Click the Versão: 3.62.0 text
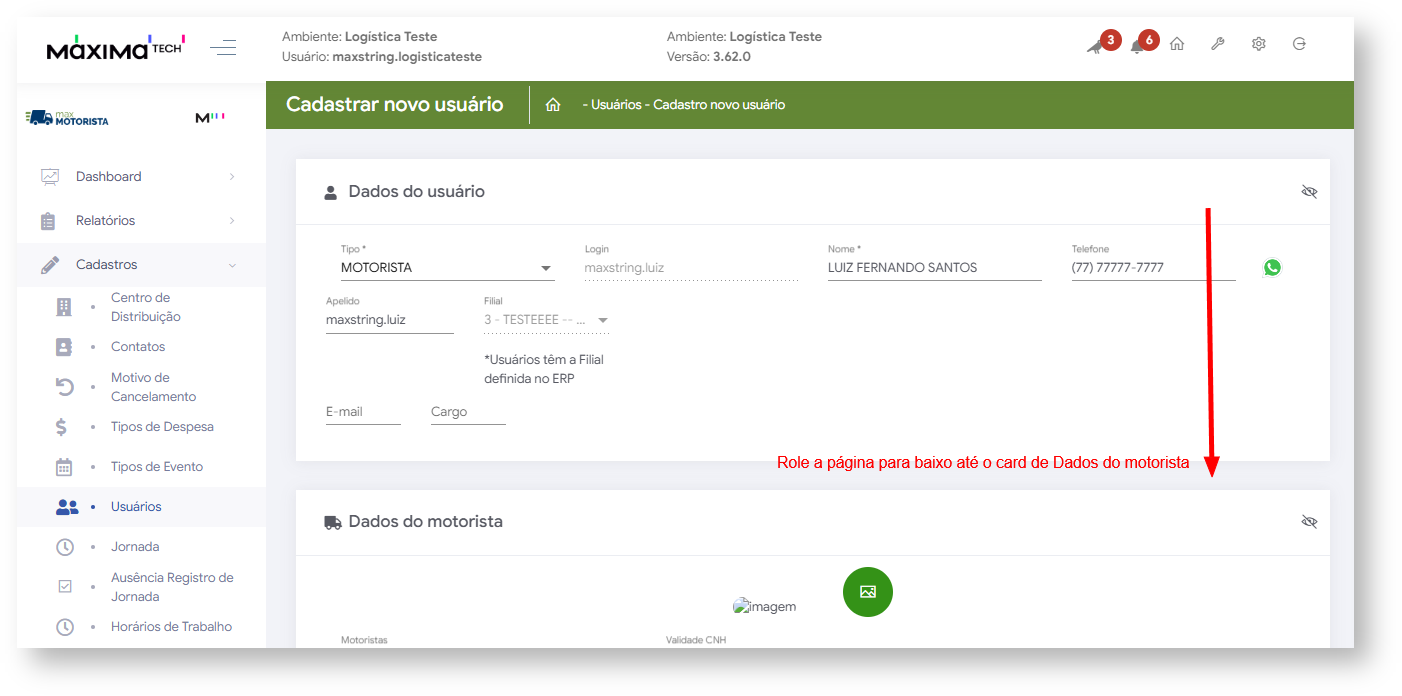The height and width of the screenshot is (696, 1402). pyautogui.click(x=709, y=57)
